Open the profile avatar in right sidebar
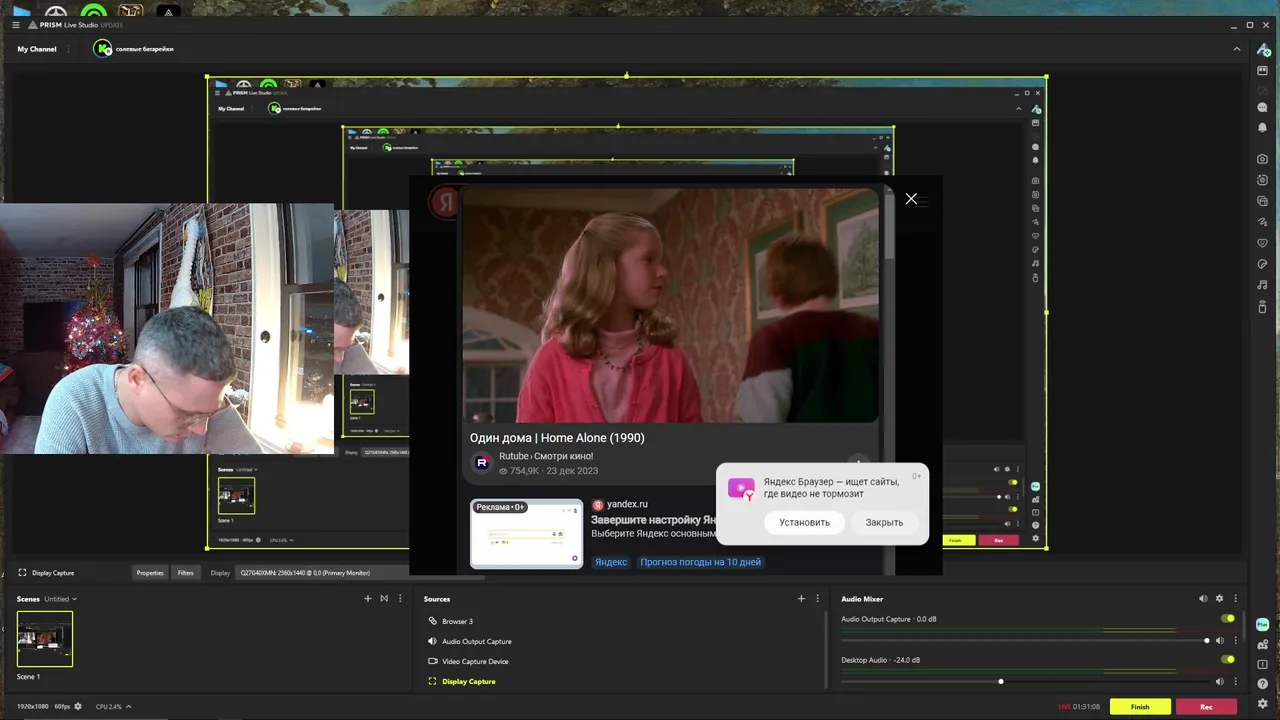The image size is (1280, 720). [x=1262, y=49]
